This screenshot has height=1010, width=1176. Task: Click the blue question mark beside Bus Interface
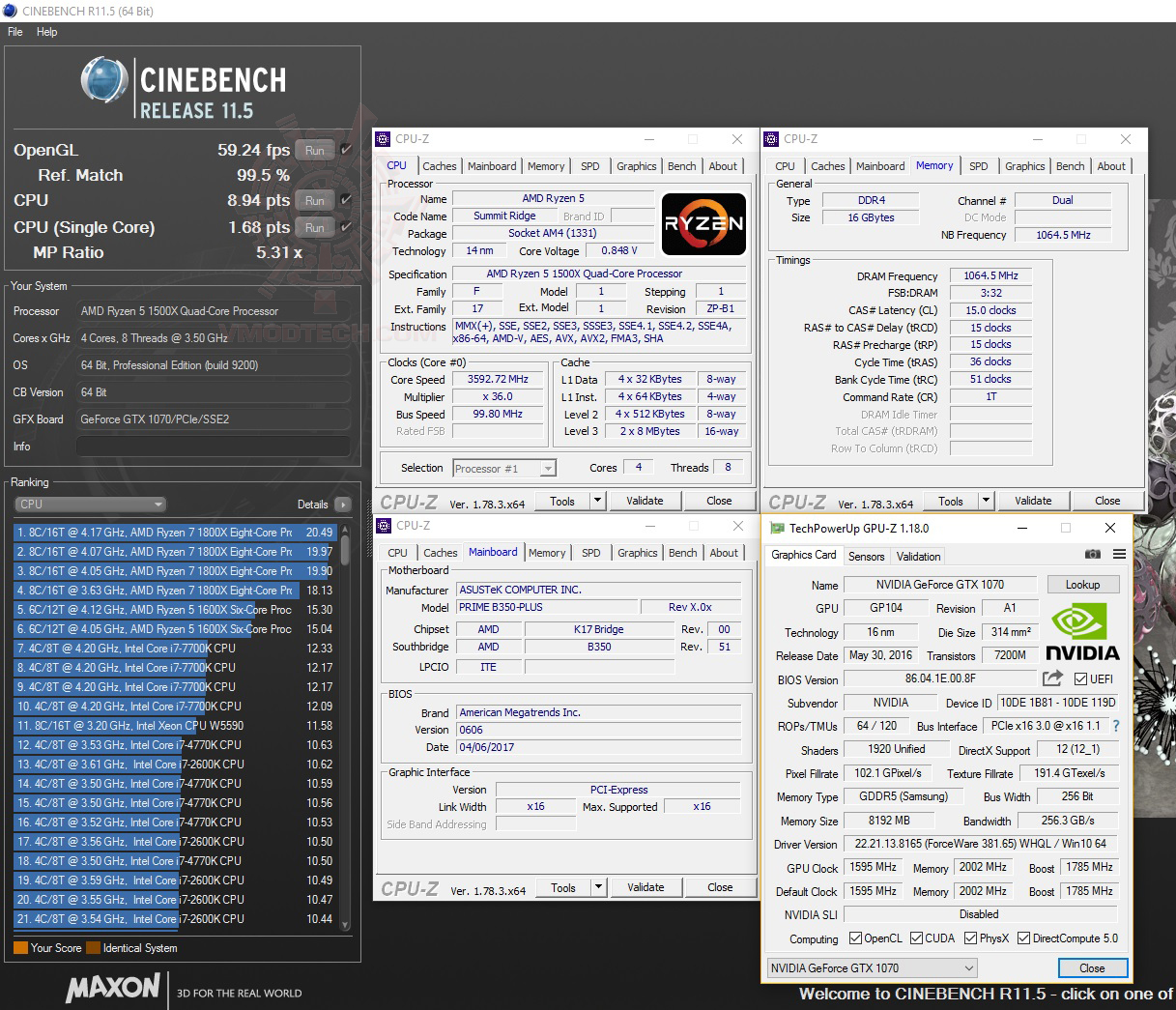[x=1117, y=726]
